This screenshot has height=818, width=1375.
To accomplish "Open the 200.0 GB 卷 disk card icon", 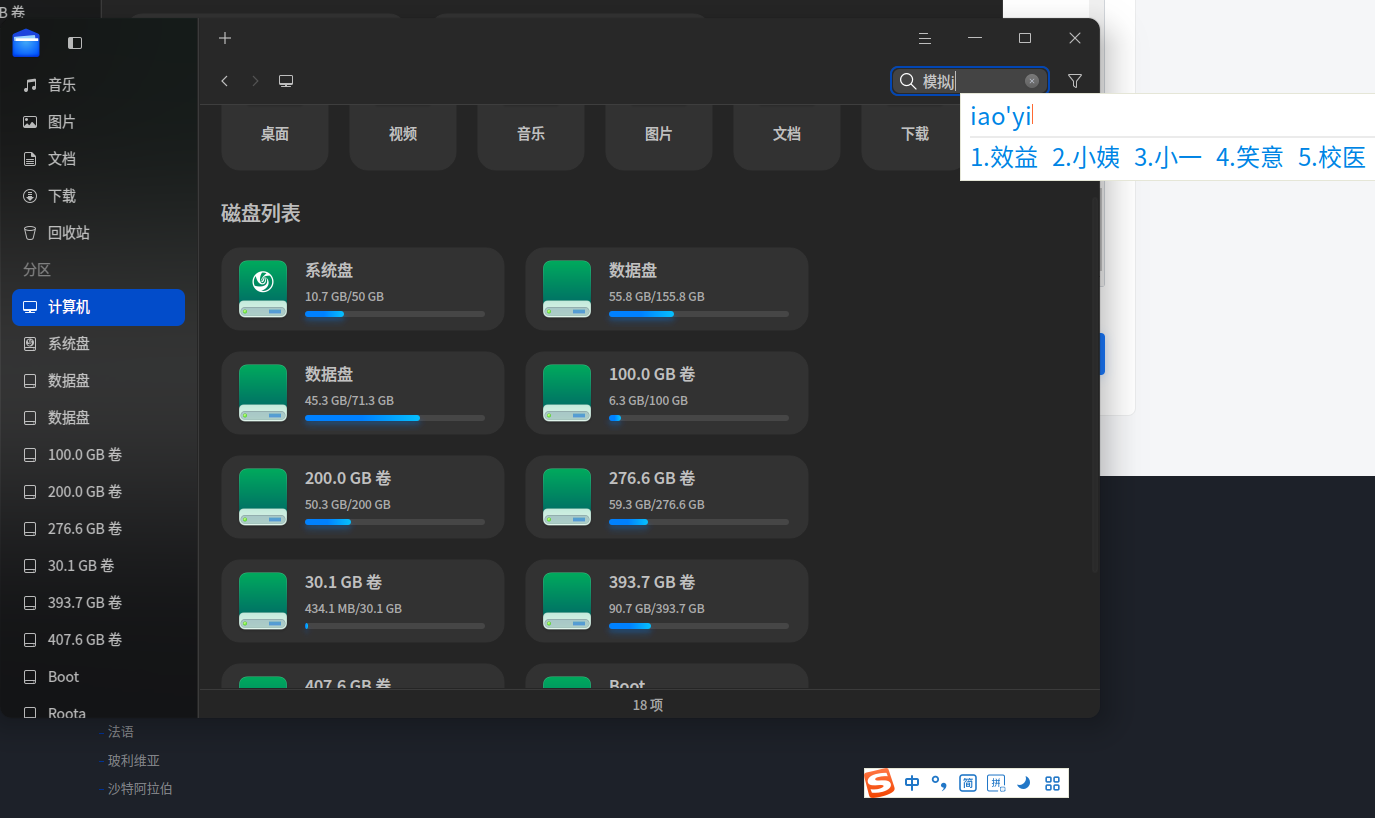I will 263,497.
